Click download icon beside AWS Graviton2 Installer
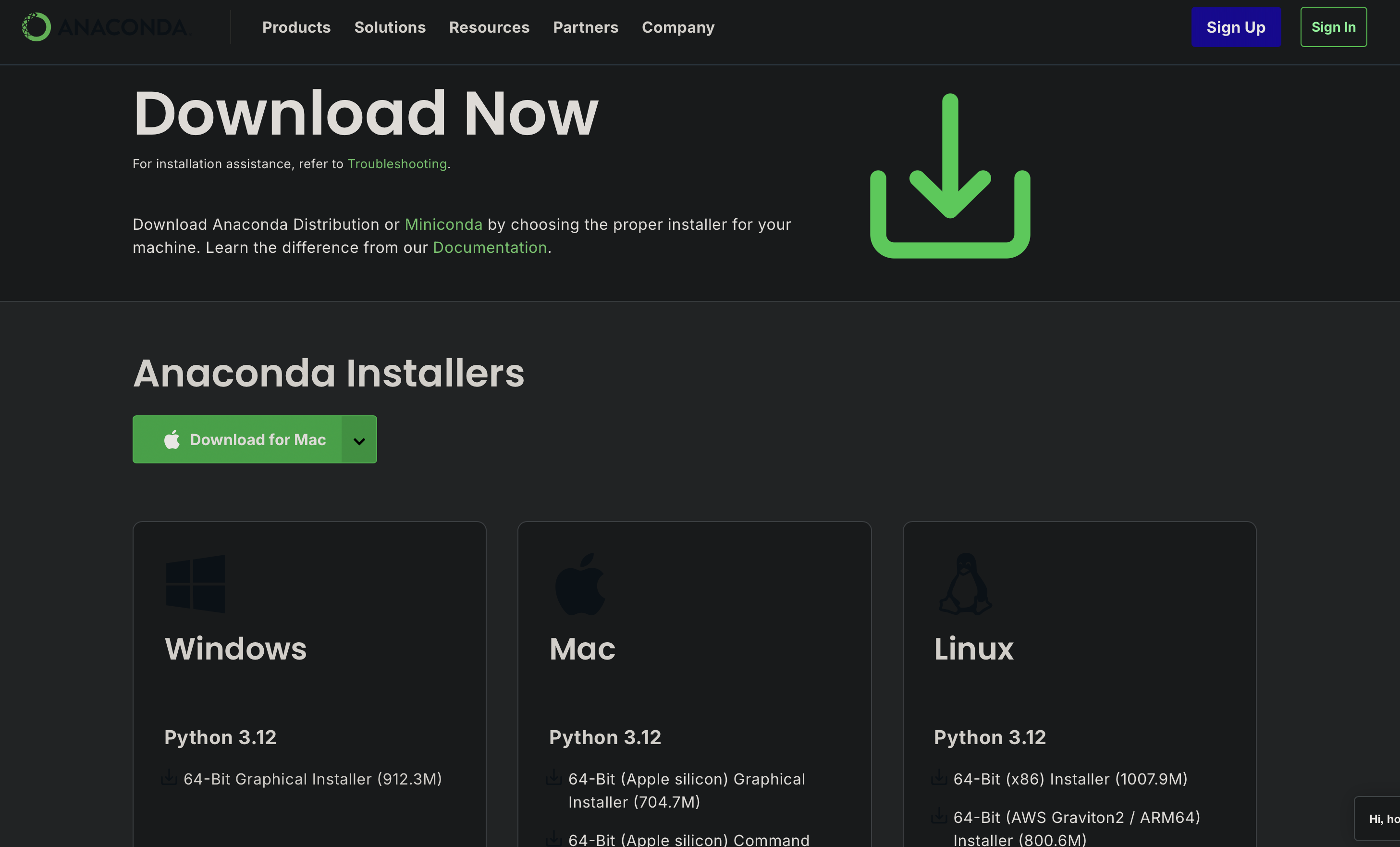Viewport: 1400px width, 847px height. (x=939, y=816)
